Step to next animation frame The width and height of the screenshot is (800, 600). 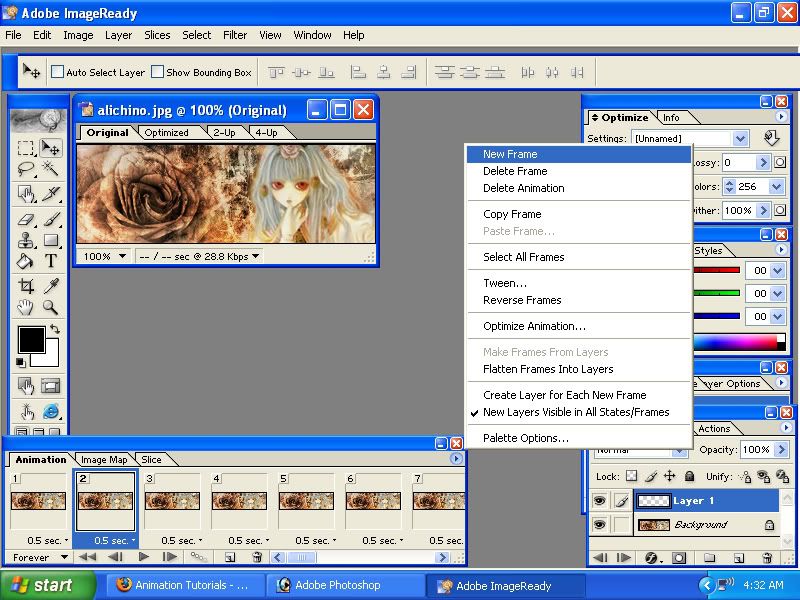[x=169, y=557]
